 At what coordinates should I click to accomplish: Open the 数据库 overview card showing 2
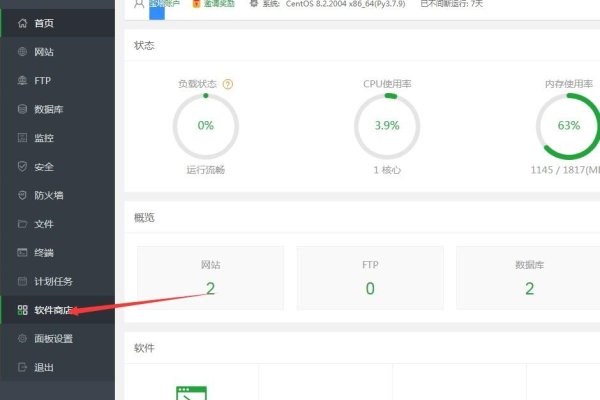[x=529, y=278]
